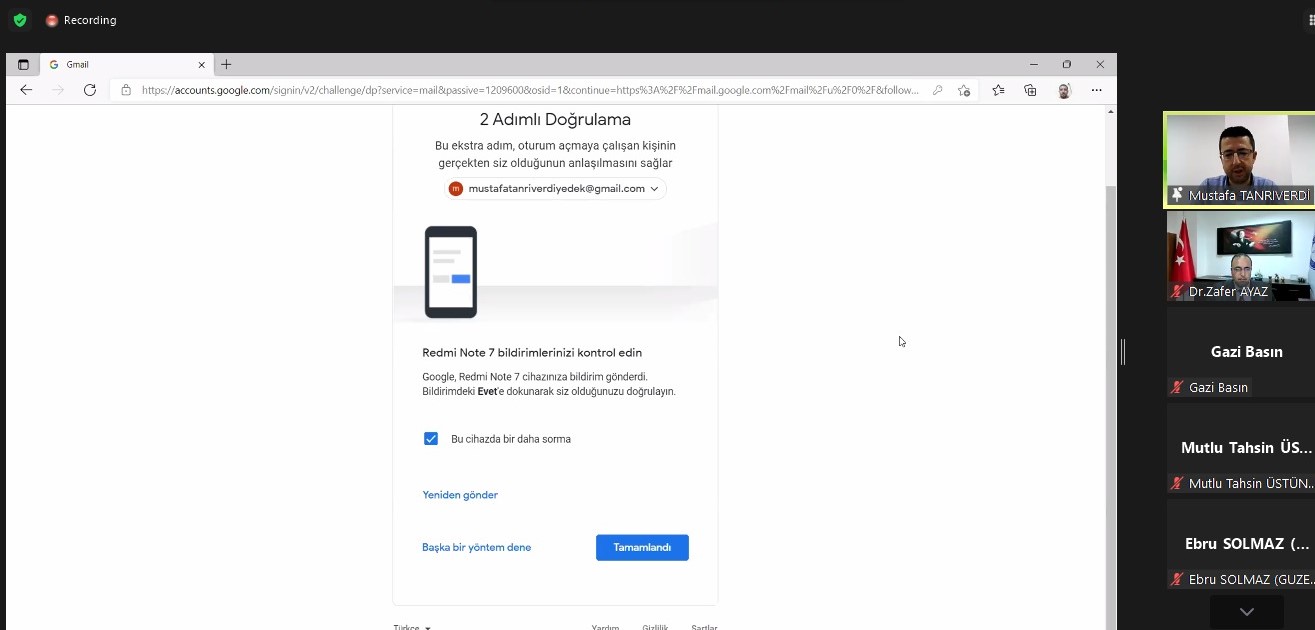Close the Gmail tab
This screenshot has width=1315, height=630.
tap(201, 64)
